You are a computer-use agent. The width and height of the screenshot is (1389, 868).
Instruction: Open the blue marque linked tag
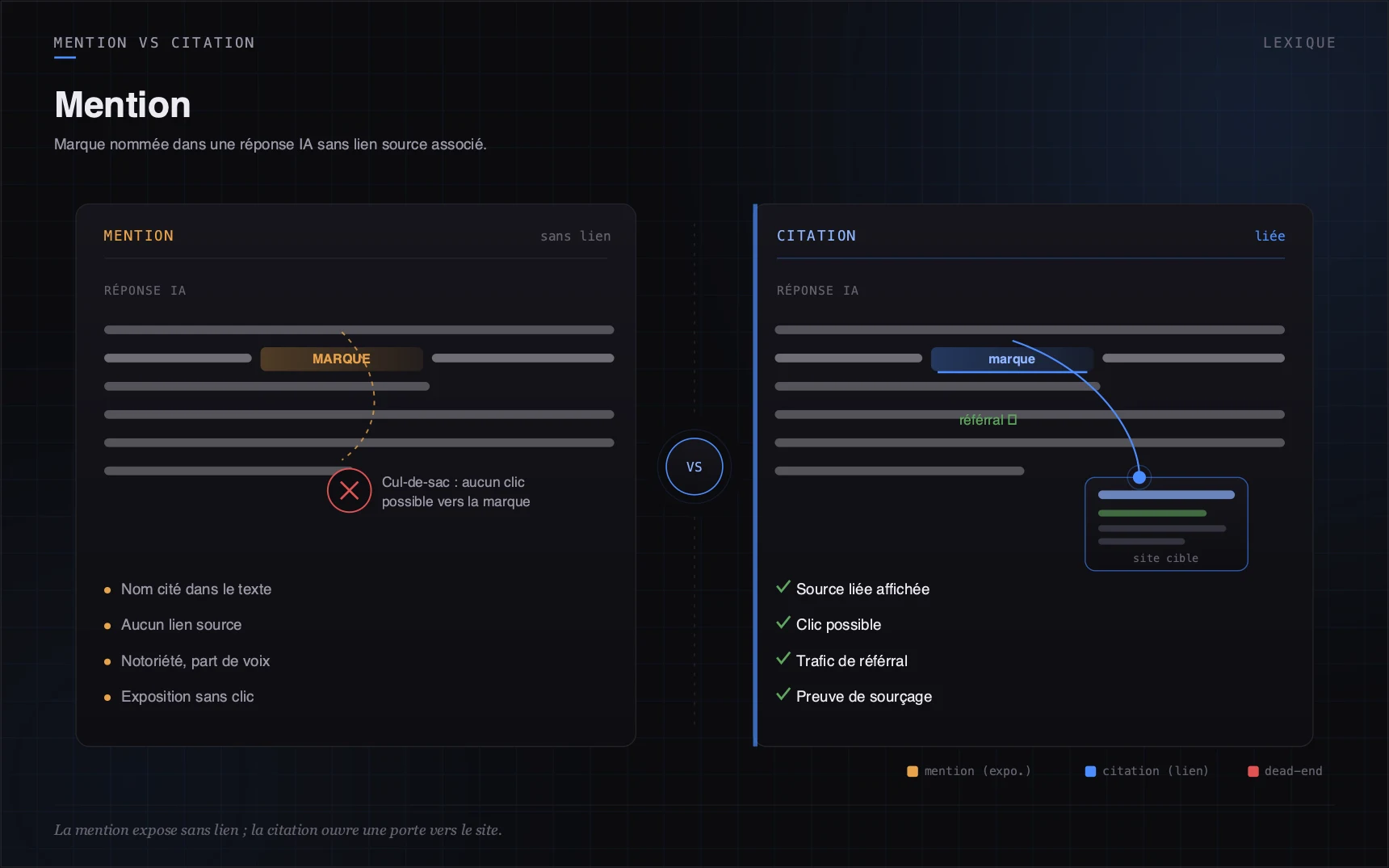1012,359
